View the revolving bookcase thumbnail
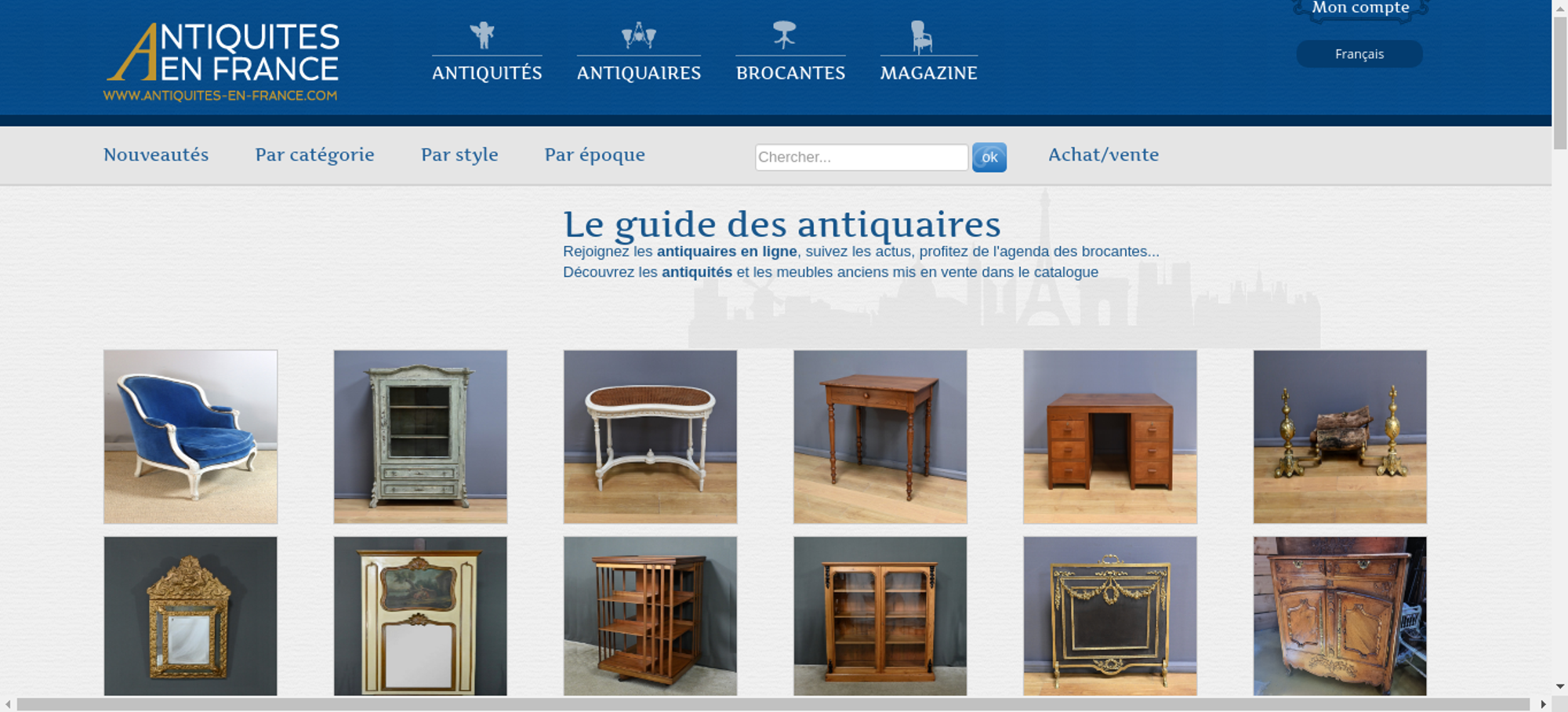 [650, 616]
